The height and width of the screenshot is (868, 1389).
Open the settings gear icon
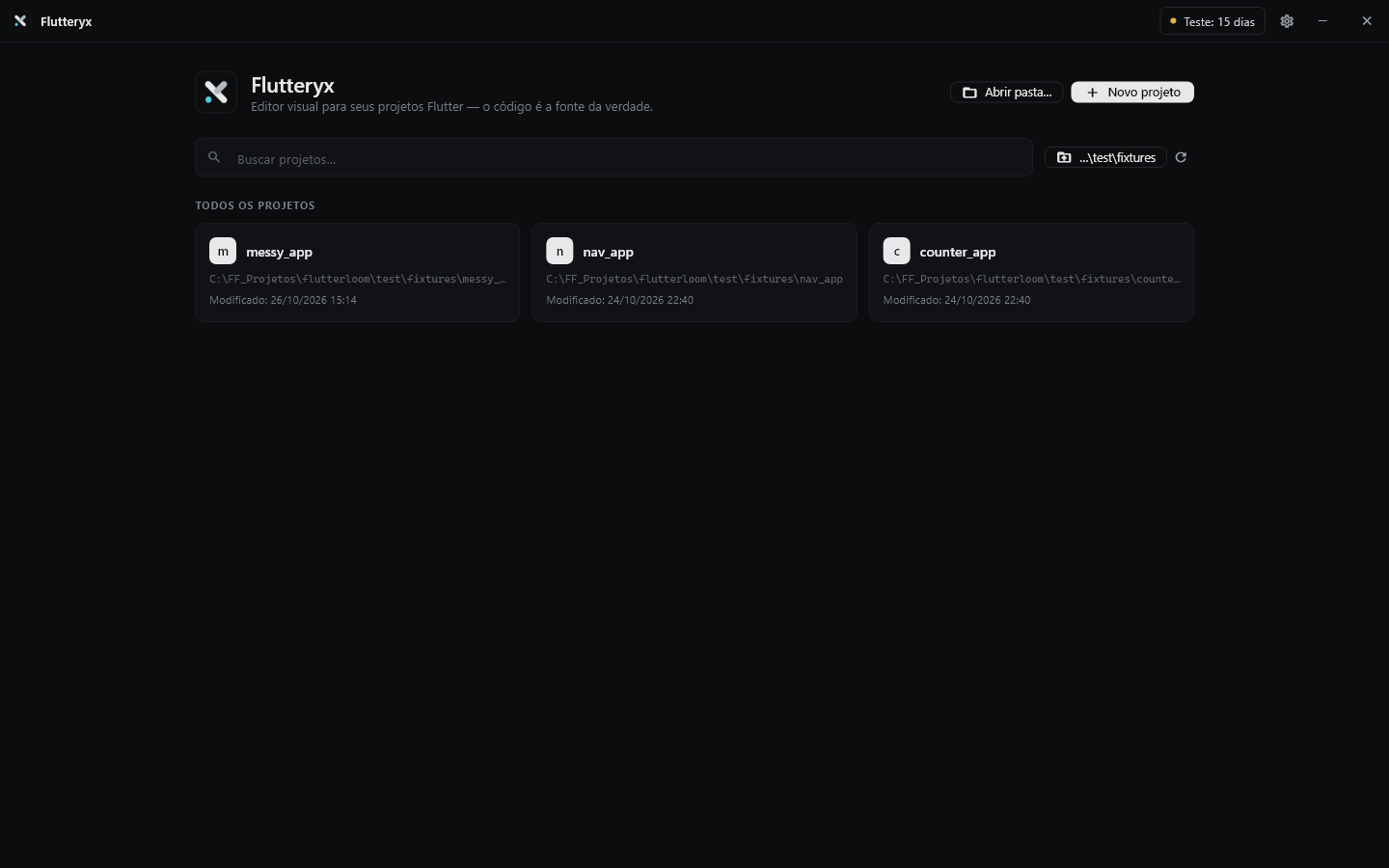(x=1287, y=21)
